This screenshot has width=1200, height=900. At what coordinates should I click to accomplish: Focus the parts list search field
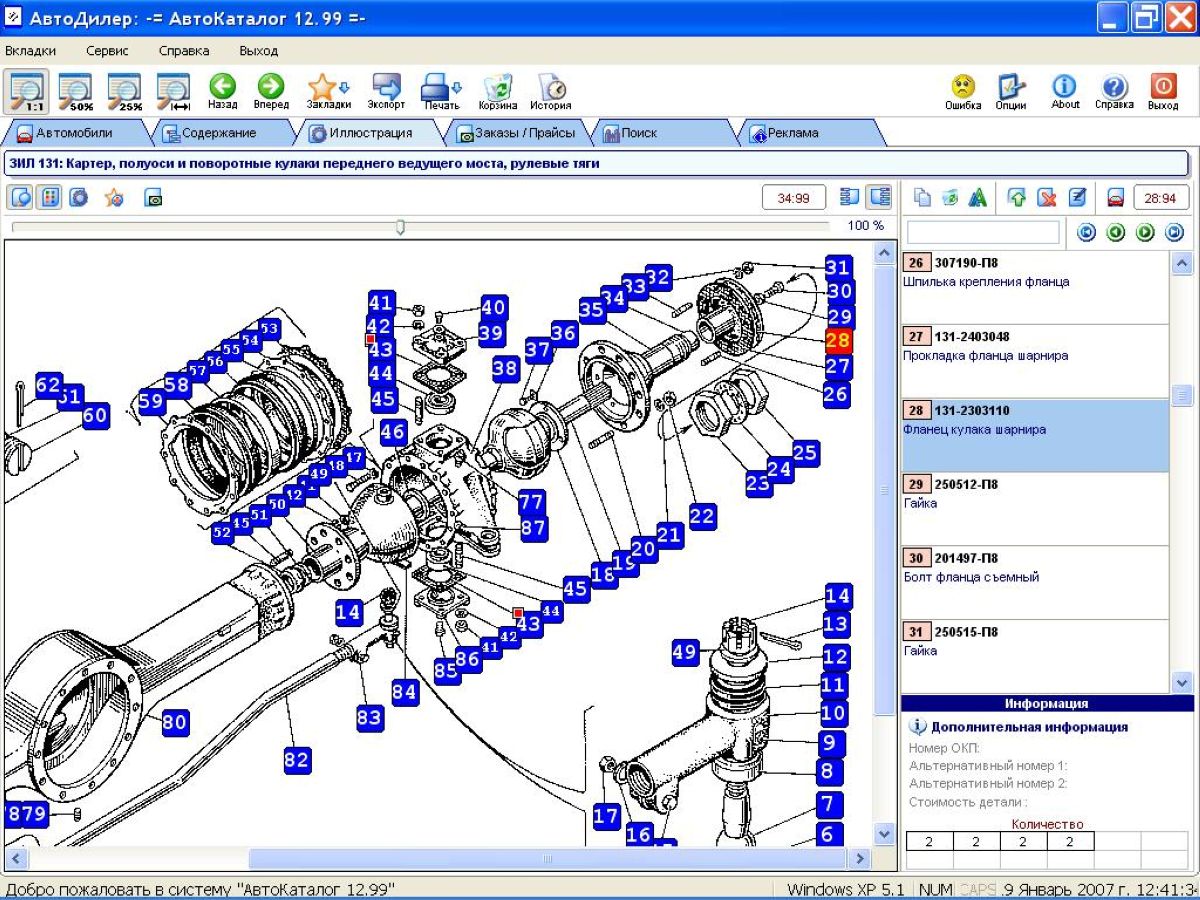[x=983, y=232]
